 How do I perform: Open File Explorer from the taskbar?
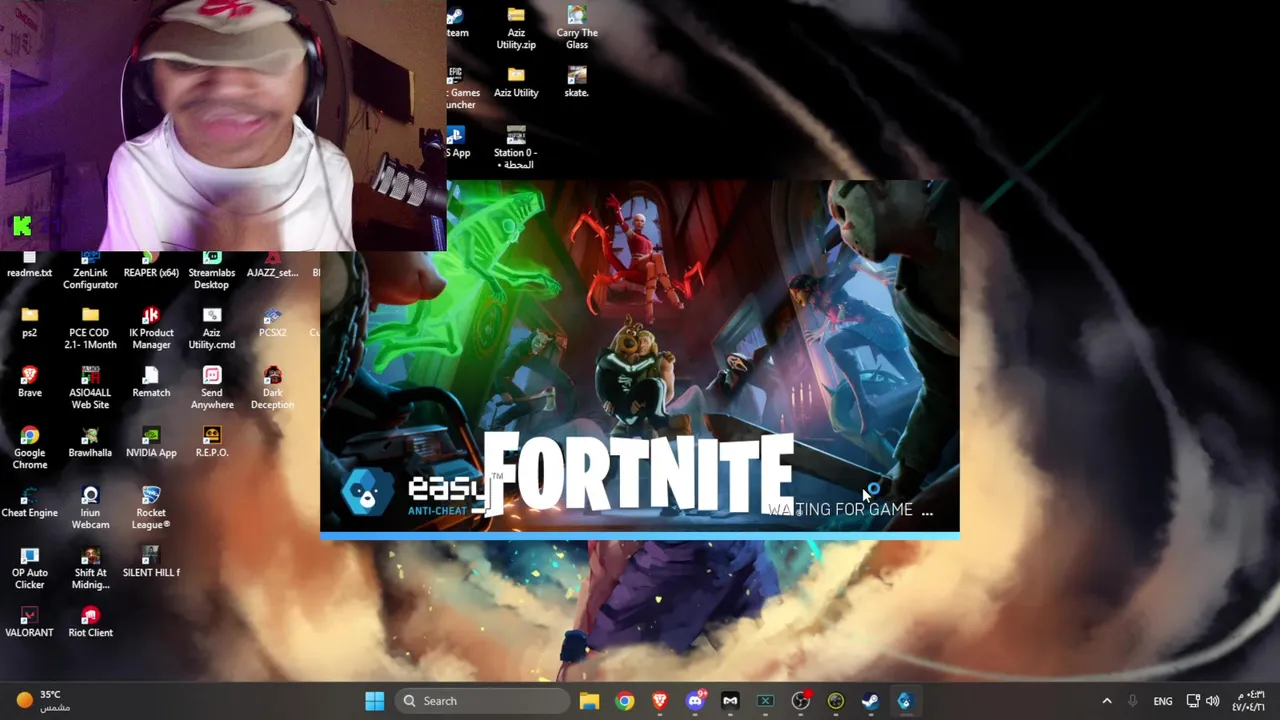coord(589,701)
